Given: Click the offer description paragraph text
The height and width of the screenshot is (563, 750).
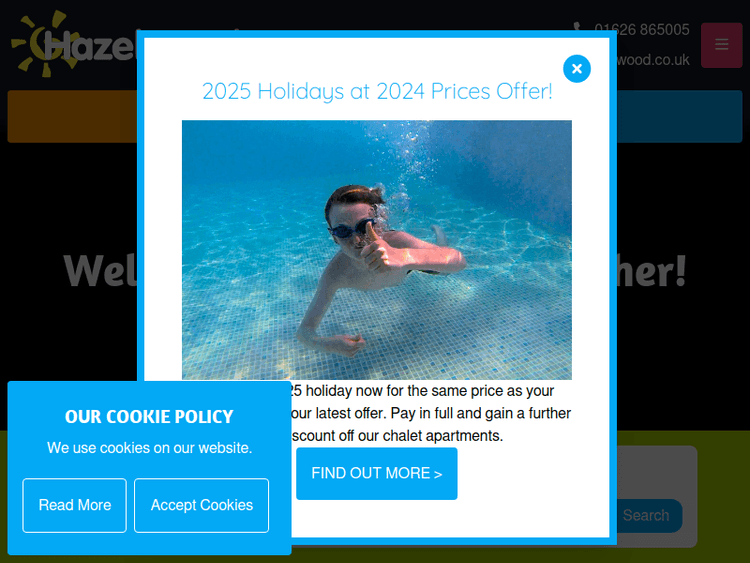Looking at the screenshot, I should [x=430, y=413].
